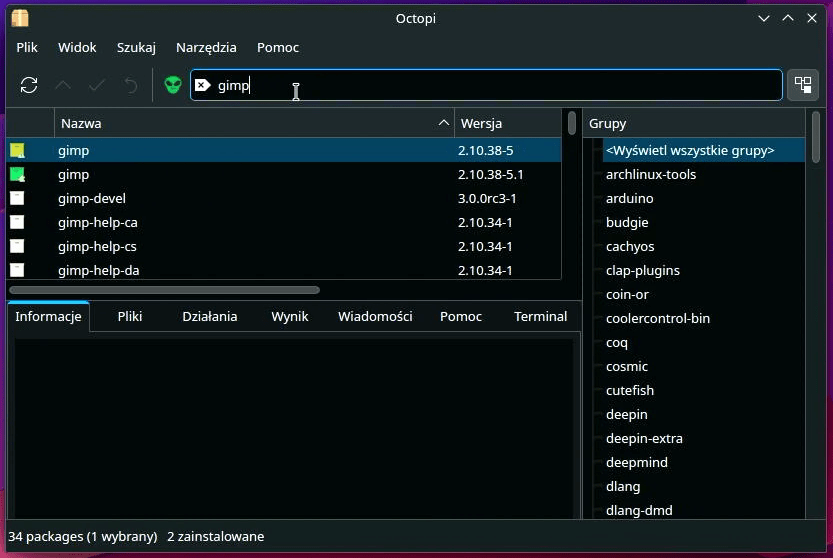Click status icon of gimp 2.10.38-5.1
Screen dimensions: 833x558
tap(17, 174)
